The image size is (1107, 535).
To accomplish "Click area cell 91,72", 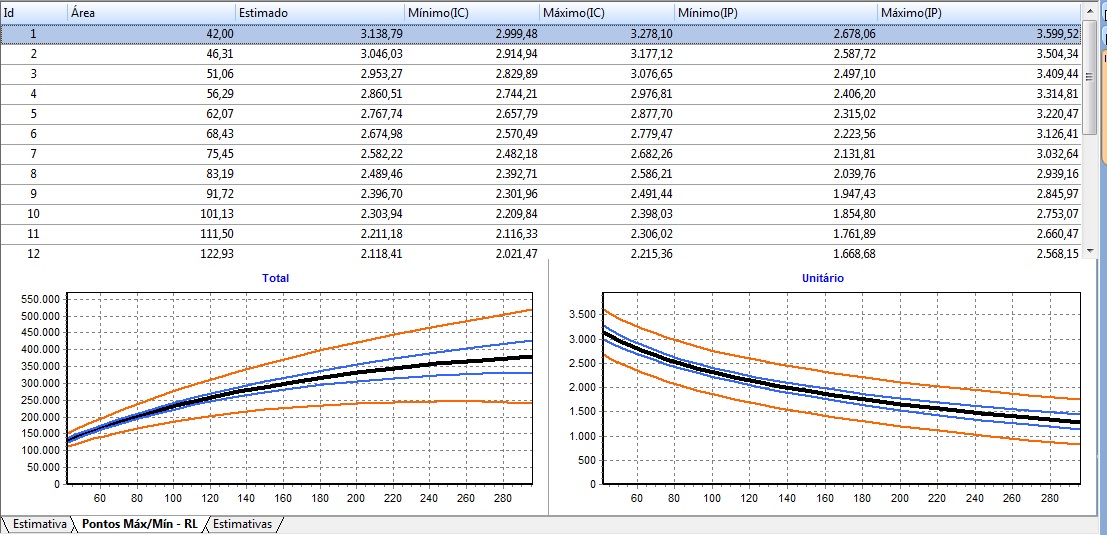I will [220, 194].
